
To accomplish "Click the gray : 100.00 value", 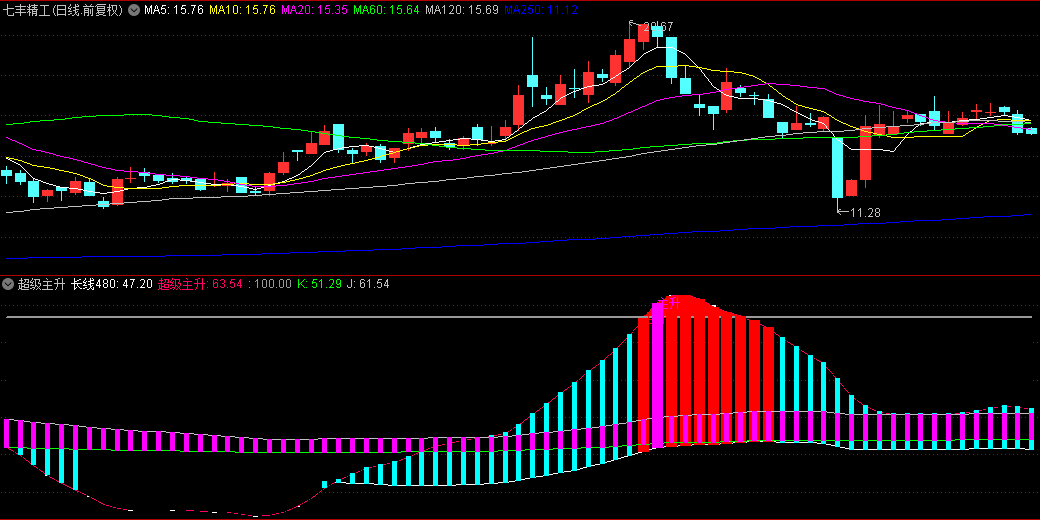I will point(270,284).
